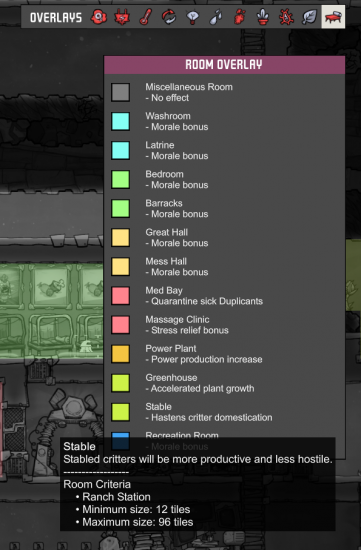
Task: Click the cyan Latrine color swatch
Action: pos(120,150)
